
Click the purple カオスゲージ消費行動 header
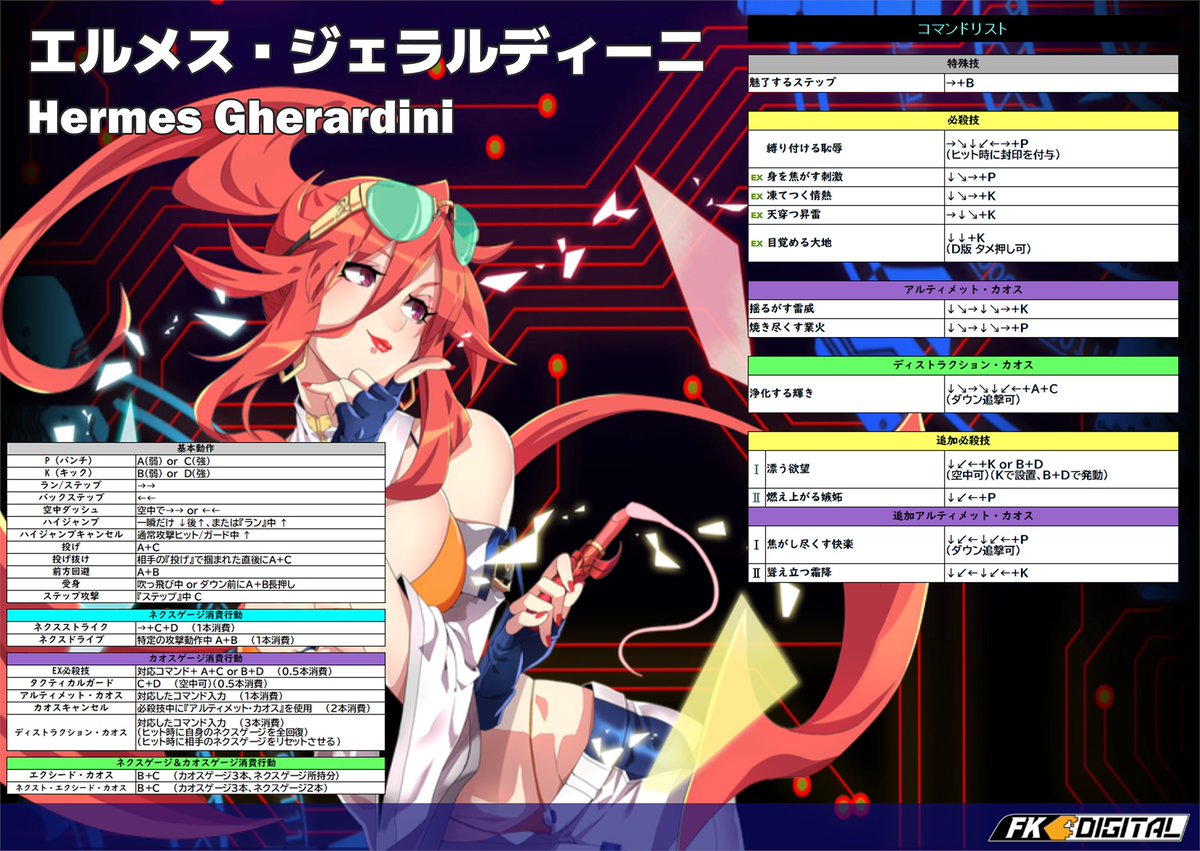pyautogui.click(x=196, y=659)
